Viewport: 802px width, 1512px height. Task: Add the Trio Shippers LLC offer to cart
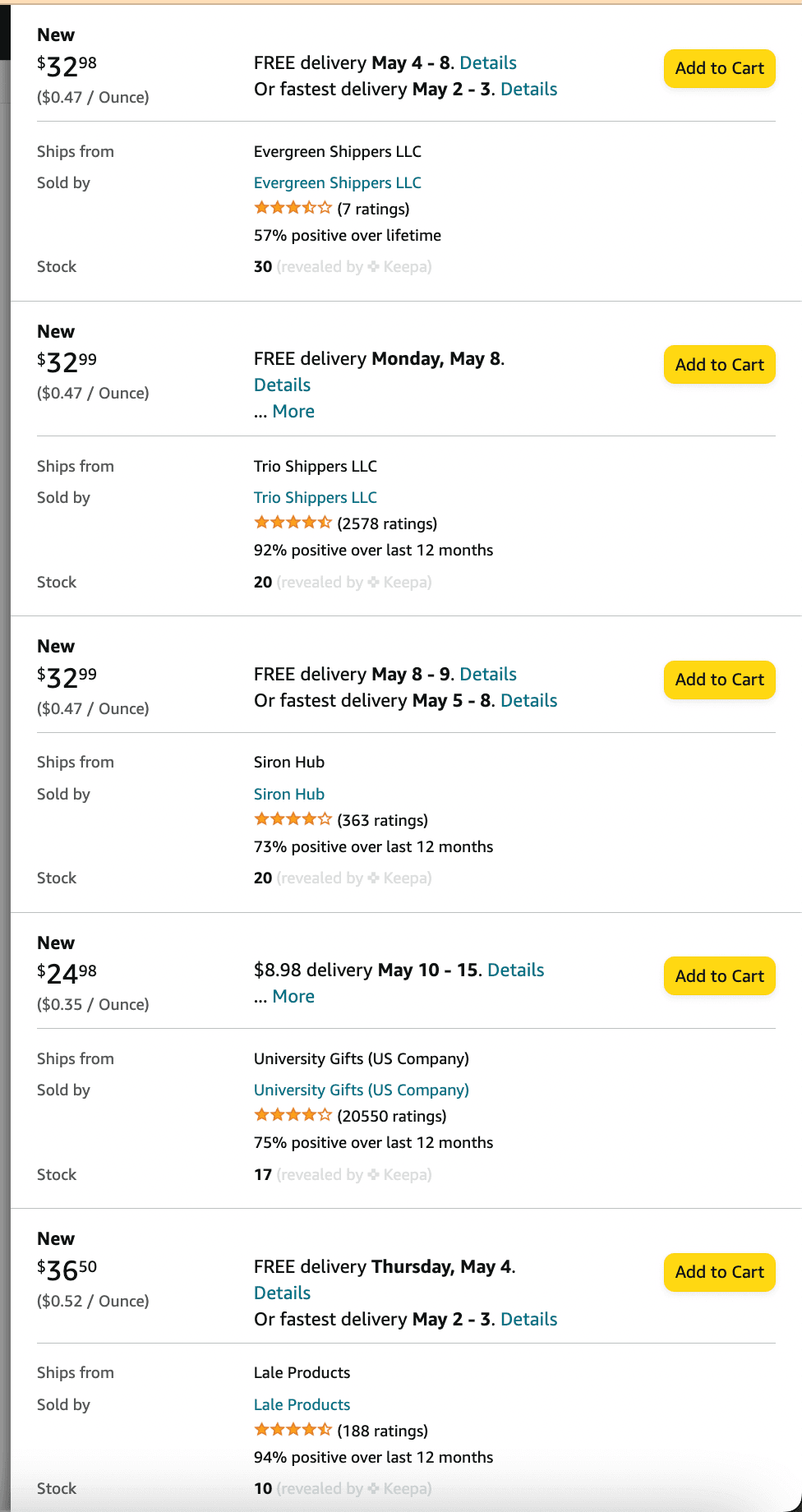(x=719, y=365)
